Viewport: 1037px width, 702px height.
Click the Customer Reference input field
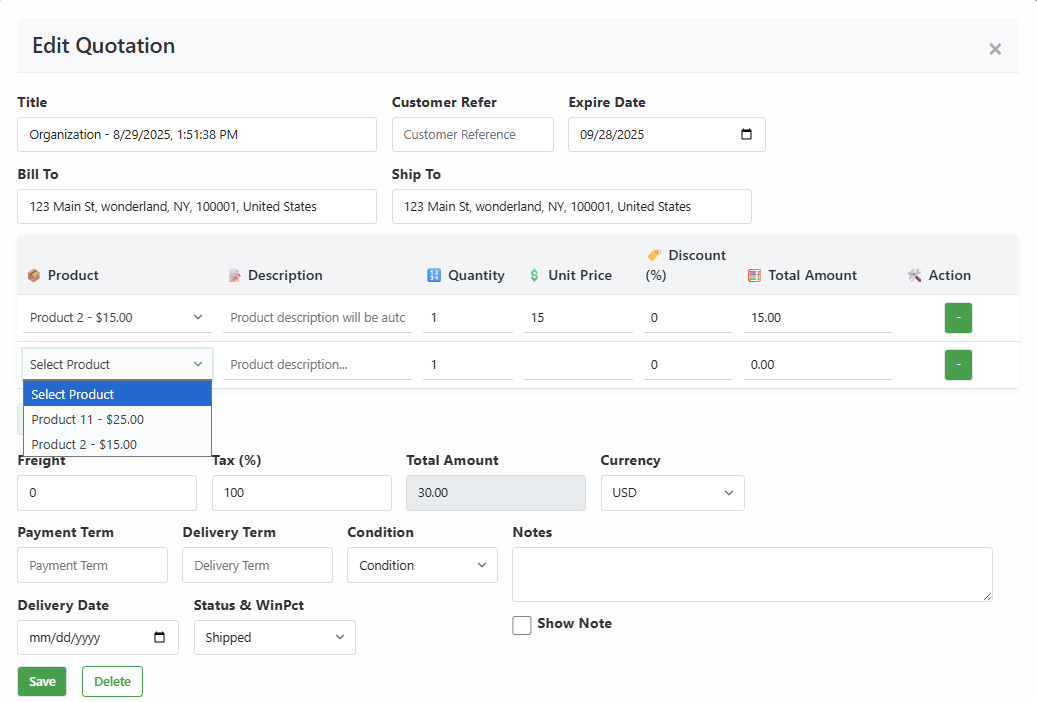click(x=472, y=134)
